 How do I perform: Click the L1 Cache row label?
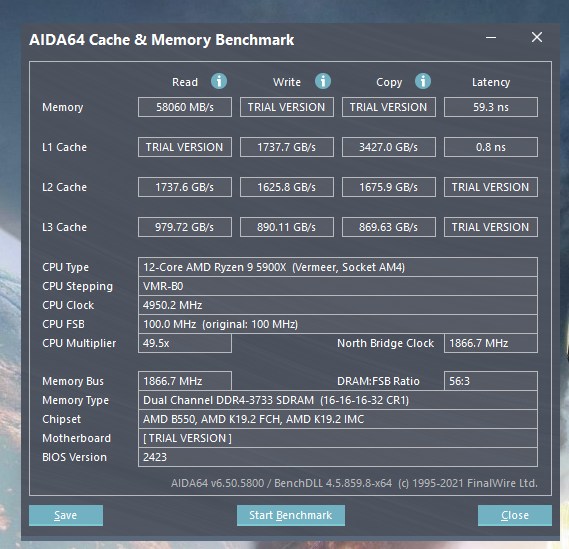click(x=65, y=147)
